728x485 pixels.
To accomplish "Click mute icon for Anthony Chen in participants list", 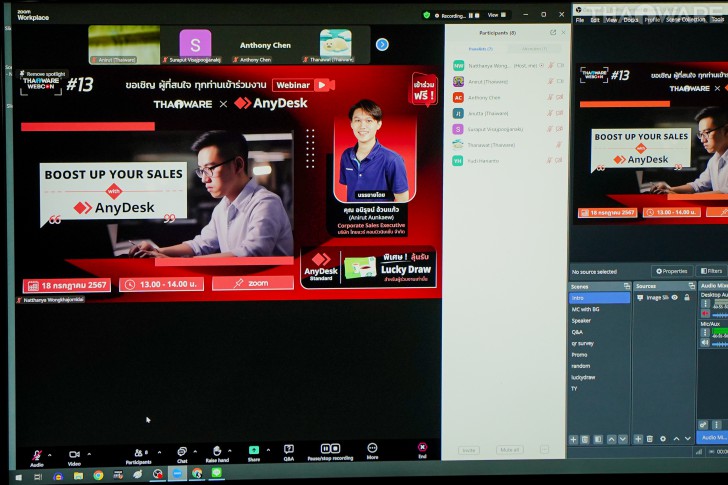I will click(x=550, y=97).
